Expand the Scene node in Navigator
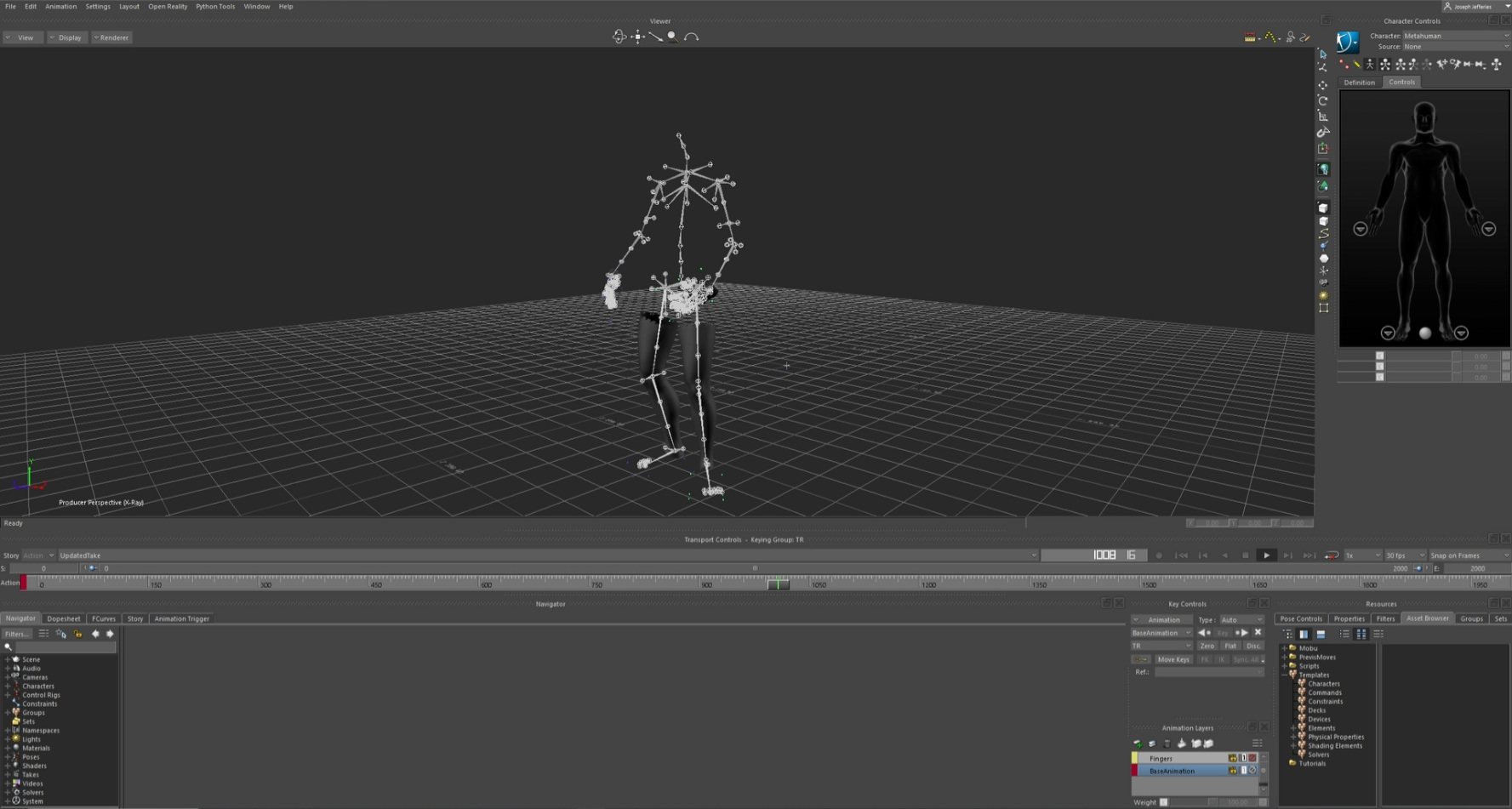The image size is (1512, 809). (x=8, y=659)
